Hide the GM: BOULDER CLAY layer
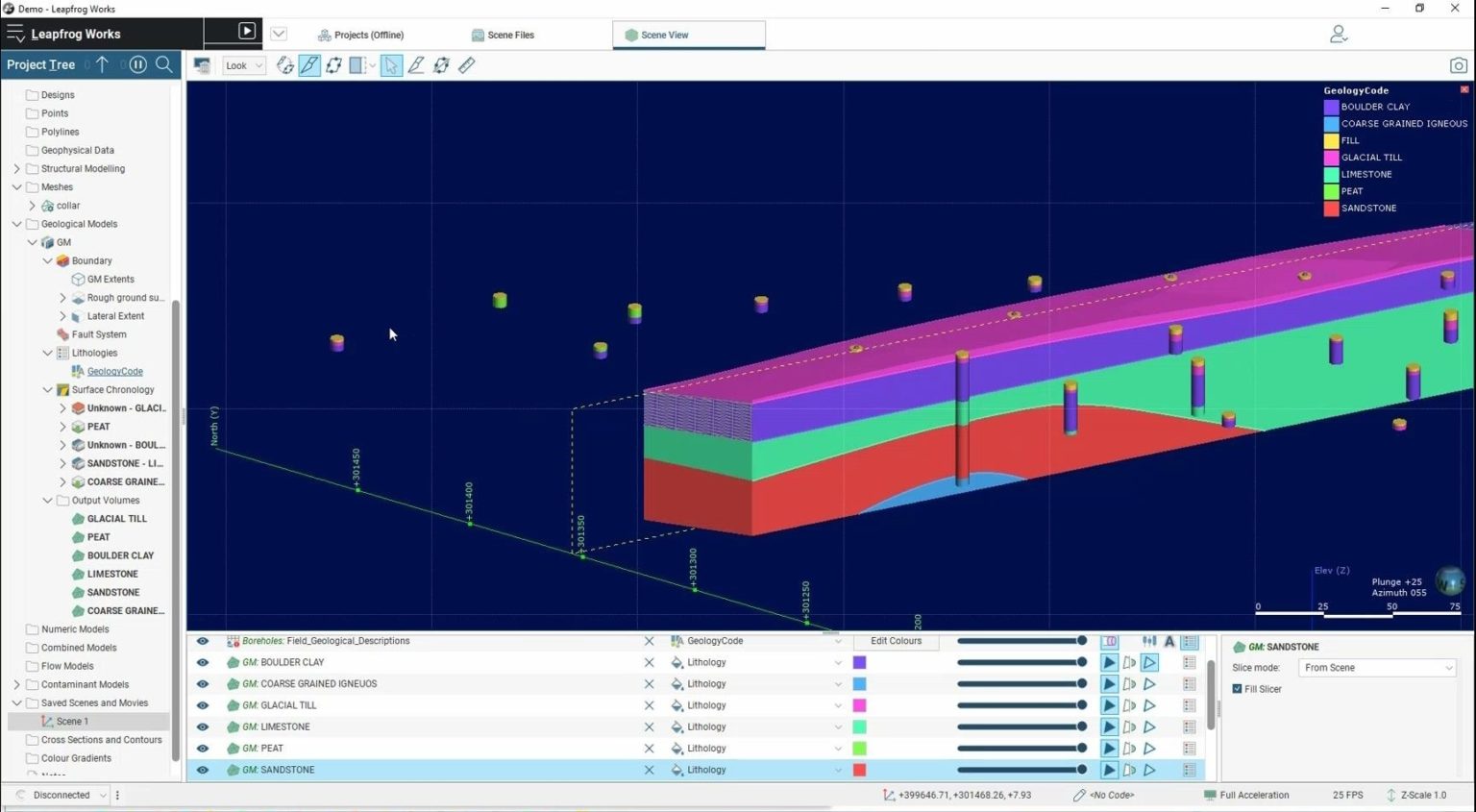The width and height of the screenshot is (1476, 812). click(203, 662)
